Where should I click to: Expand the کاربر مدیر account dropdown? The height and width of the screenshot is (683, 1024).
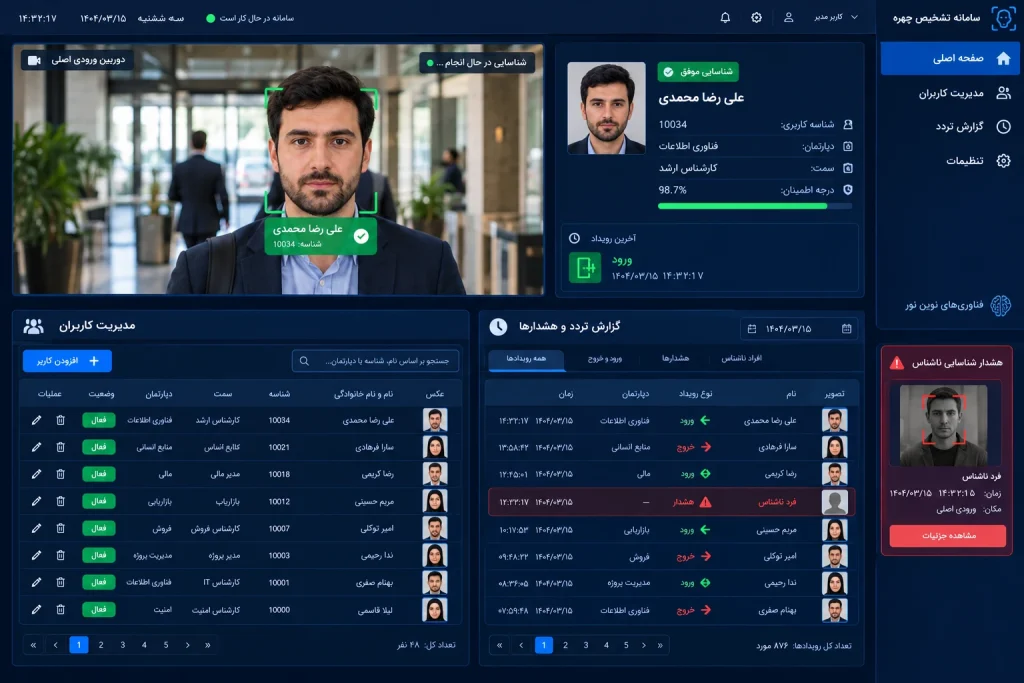pyautogui.click(x=836, y=17)
